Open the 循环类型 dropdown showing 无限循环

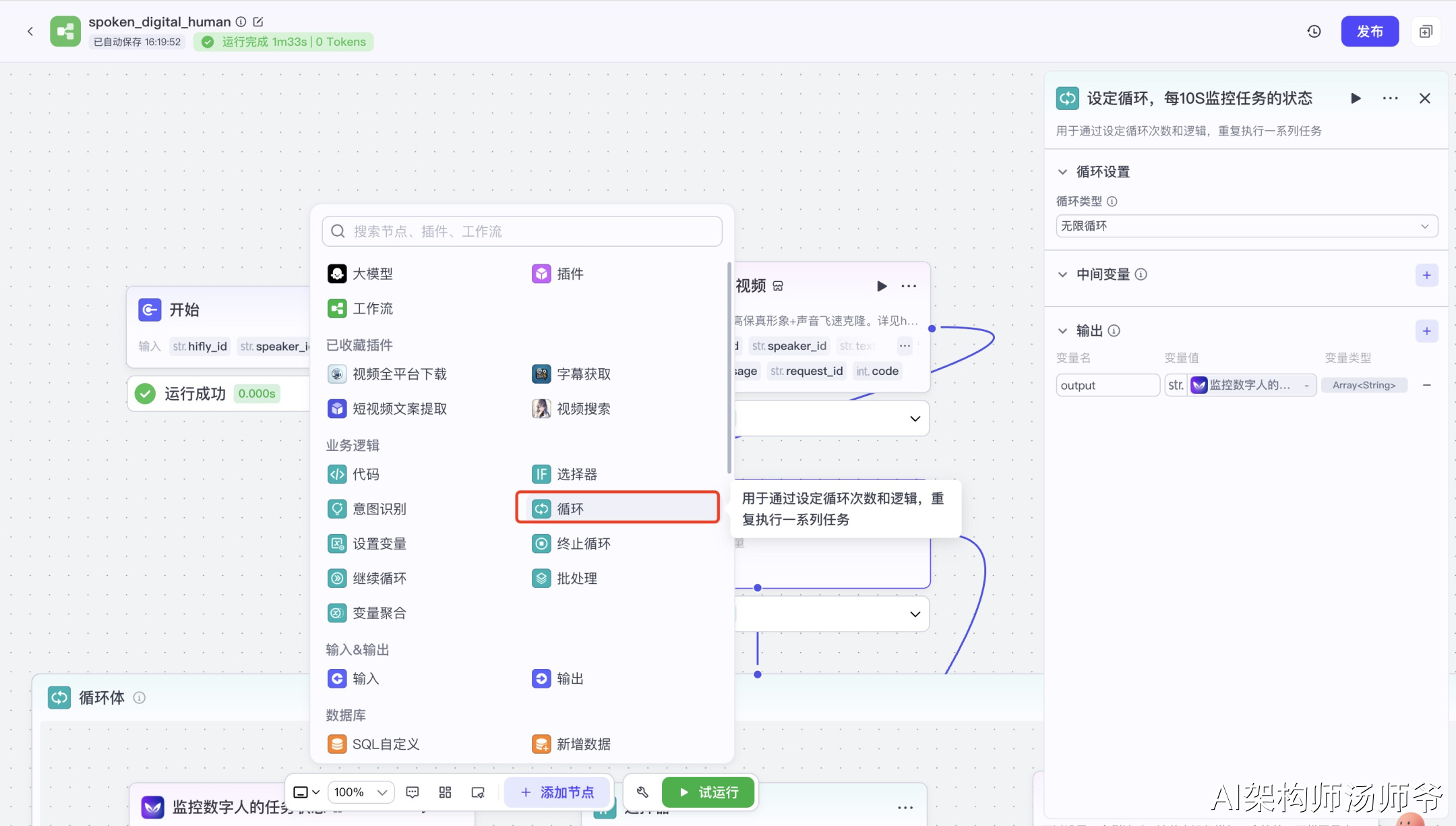(x=1246, y=226)
